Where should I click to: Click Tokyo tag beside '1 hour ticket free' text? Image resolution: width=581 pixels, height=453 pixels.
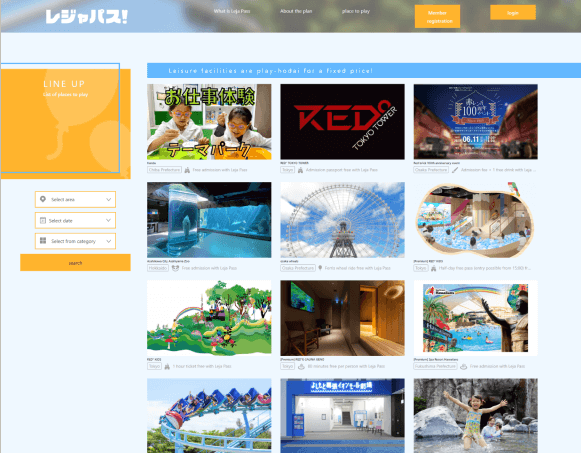tap(154, 366)
